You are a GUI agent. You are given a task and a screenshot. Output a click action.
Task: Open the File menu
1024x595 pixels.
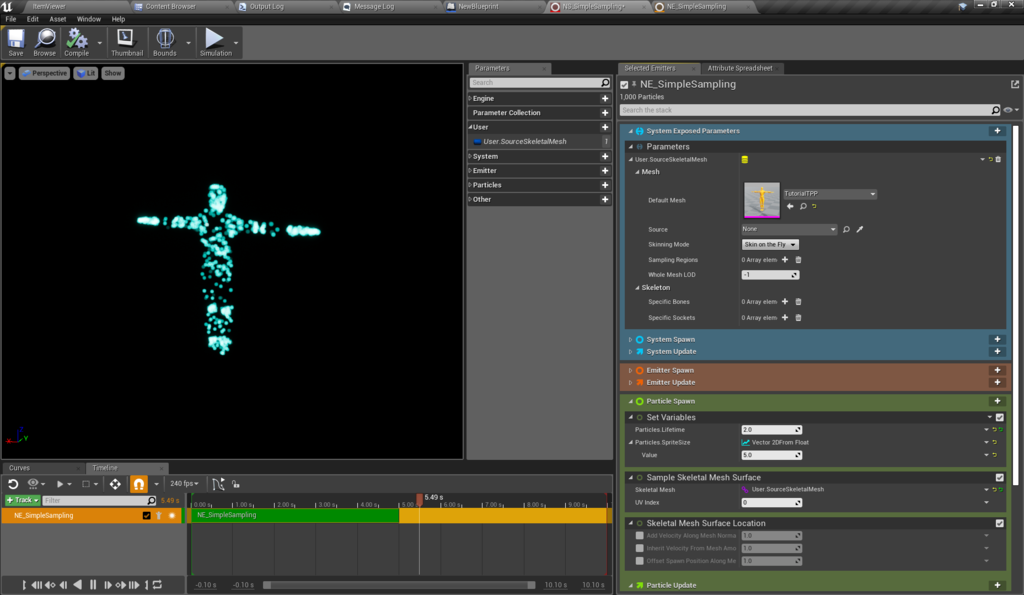click(x=11, y=19)
